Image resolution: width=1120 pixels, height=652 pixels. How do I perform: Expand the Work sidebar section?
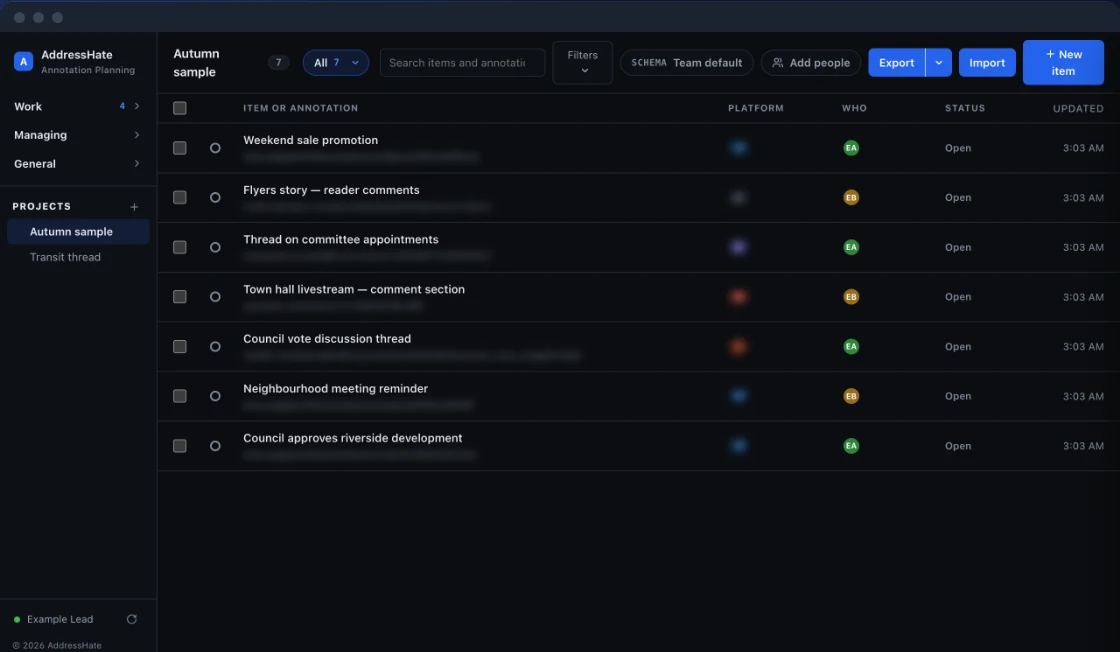76,106
